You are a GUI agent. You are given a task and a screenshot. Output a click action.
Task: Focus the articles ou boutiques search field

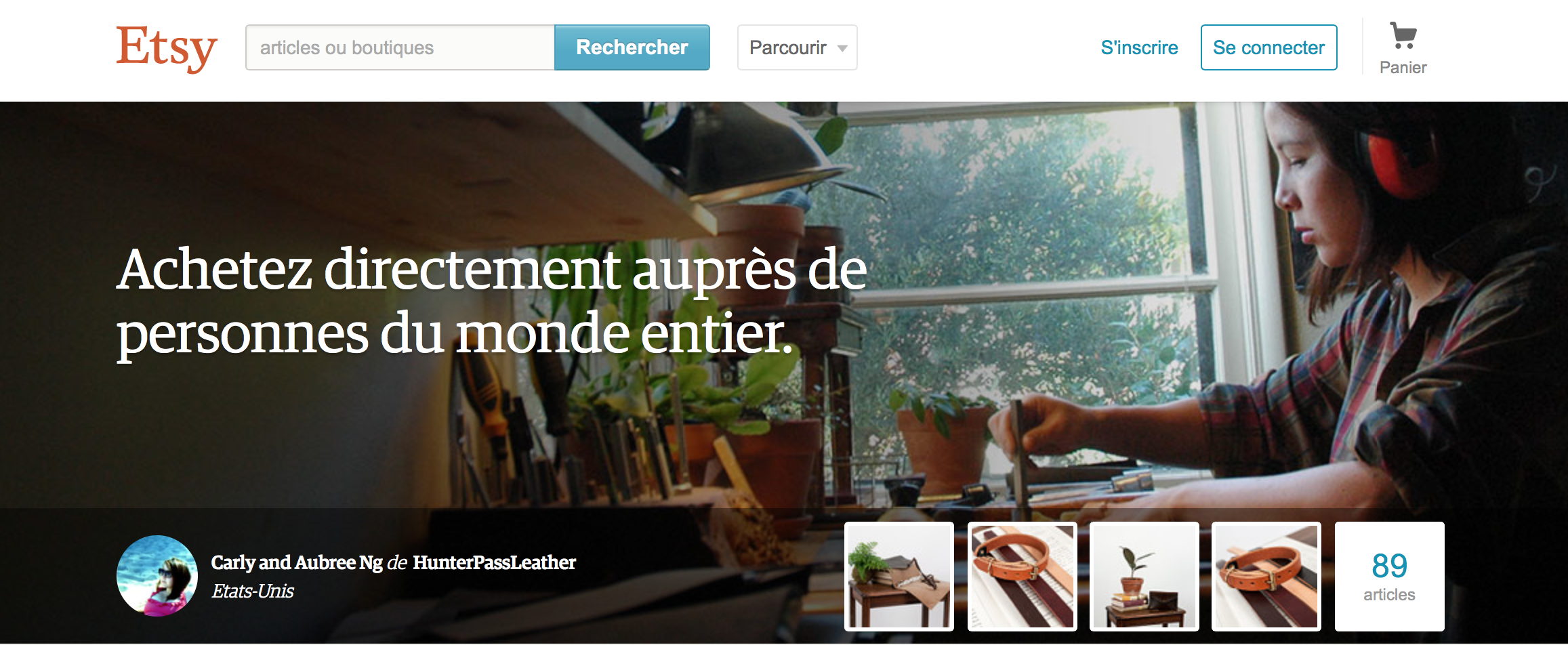point(400,47)
